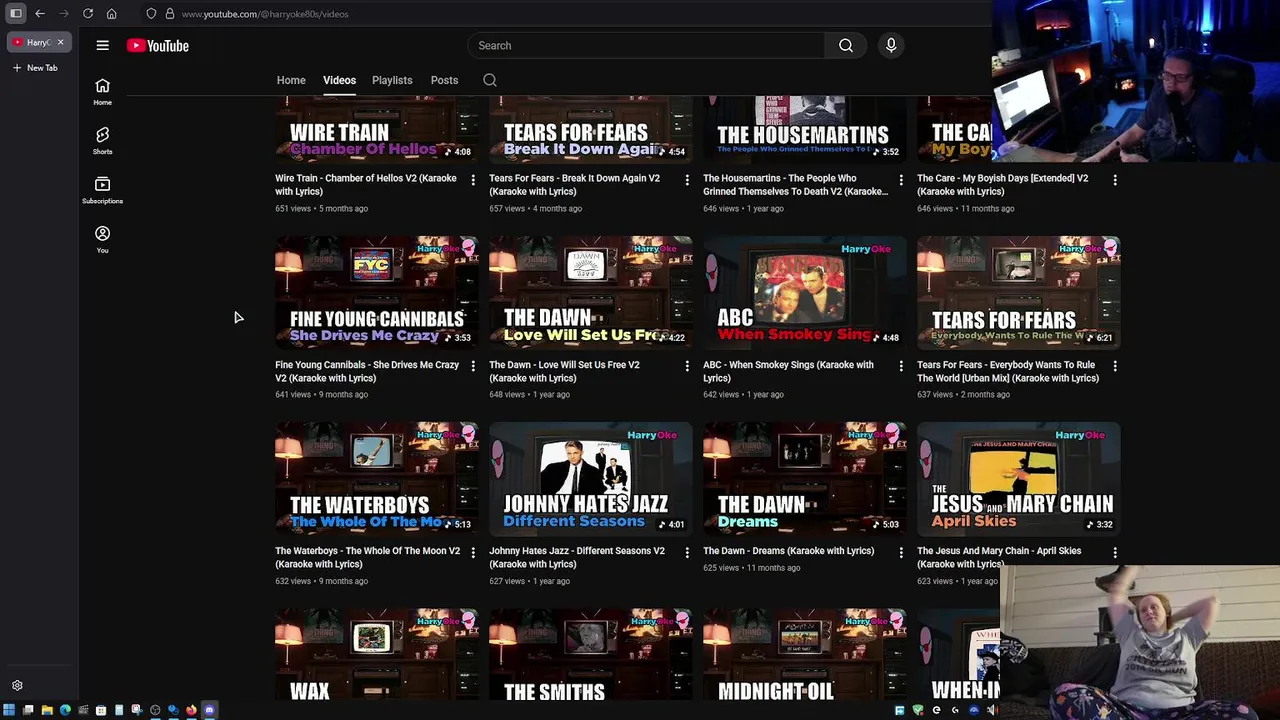Open Fine Young Cannibals She Drives Me Crazy title
Image resolution: width=1280 pixels, height=720 pixels.
[x=367, y=371]
